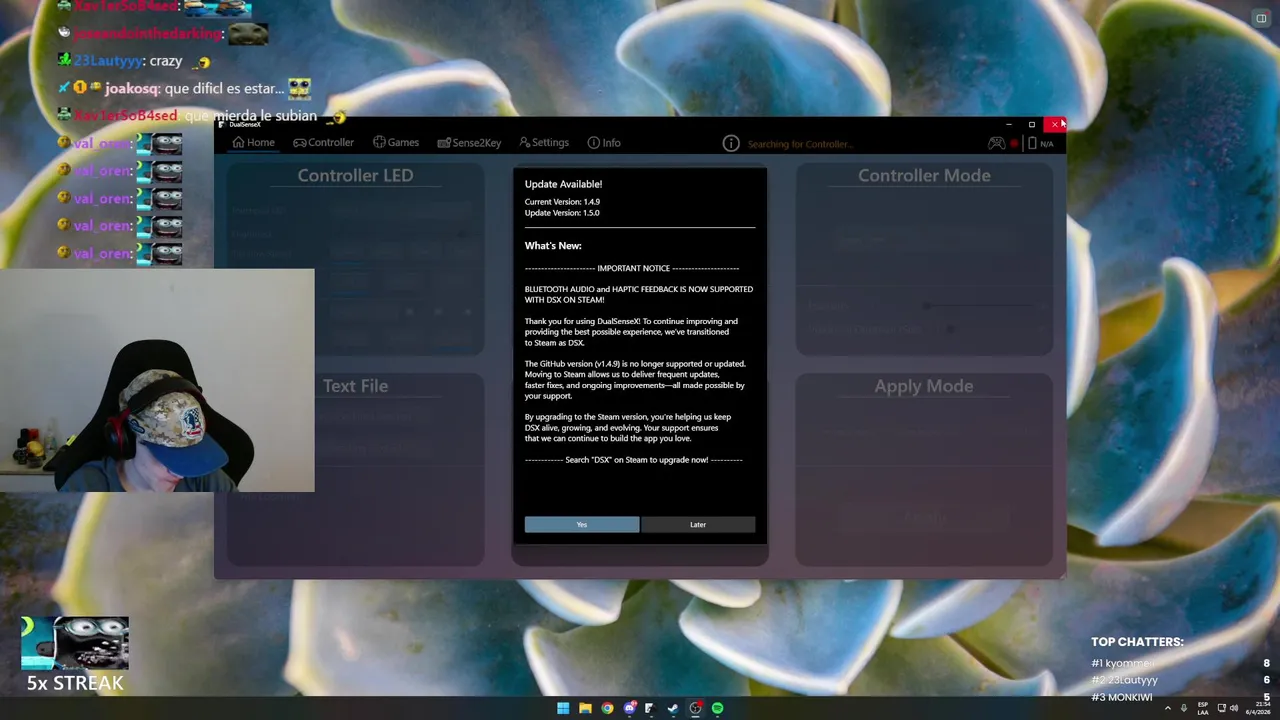Switch to the Controller tab
The height and width of the screenshot is (720, 1280).
[x=323, y=143]
